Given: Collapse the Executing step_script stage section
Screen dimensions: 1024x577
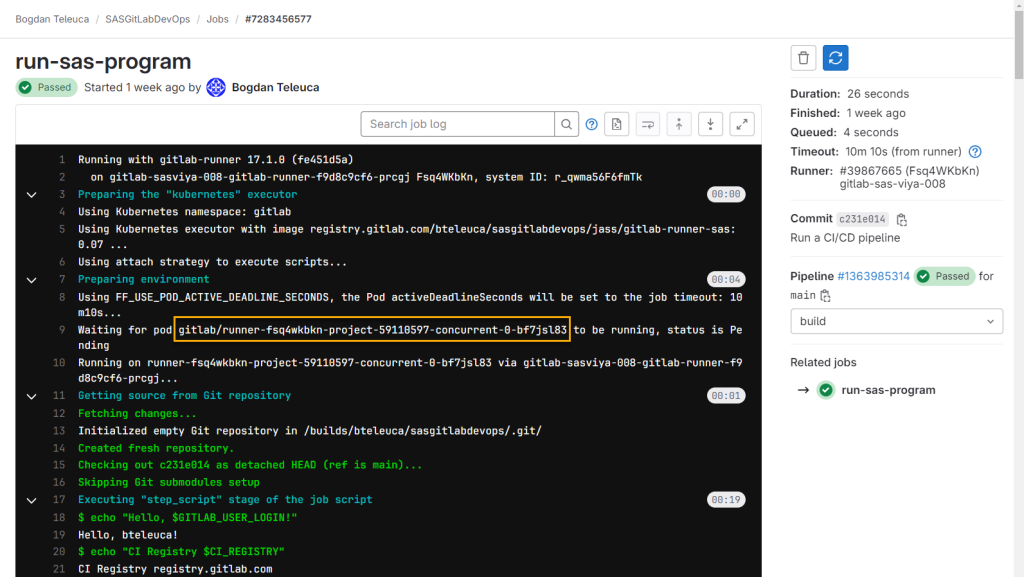Looking at the screenshot, I should click(x=31, y=499).
